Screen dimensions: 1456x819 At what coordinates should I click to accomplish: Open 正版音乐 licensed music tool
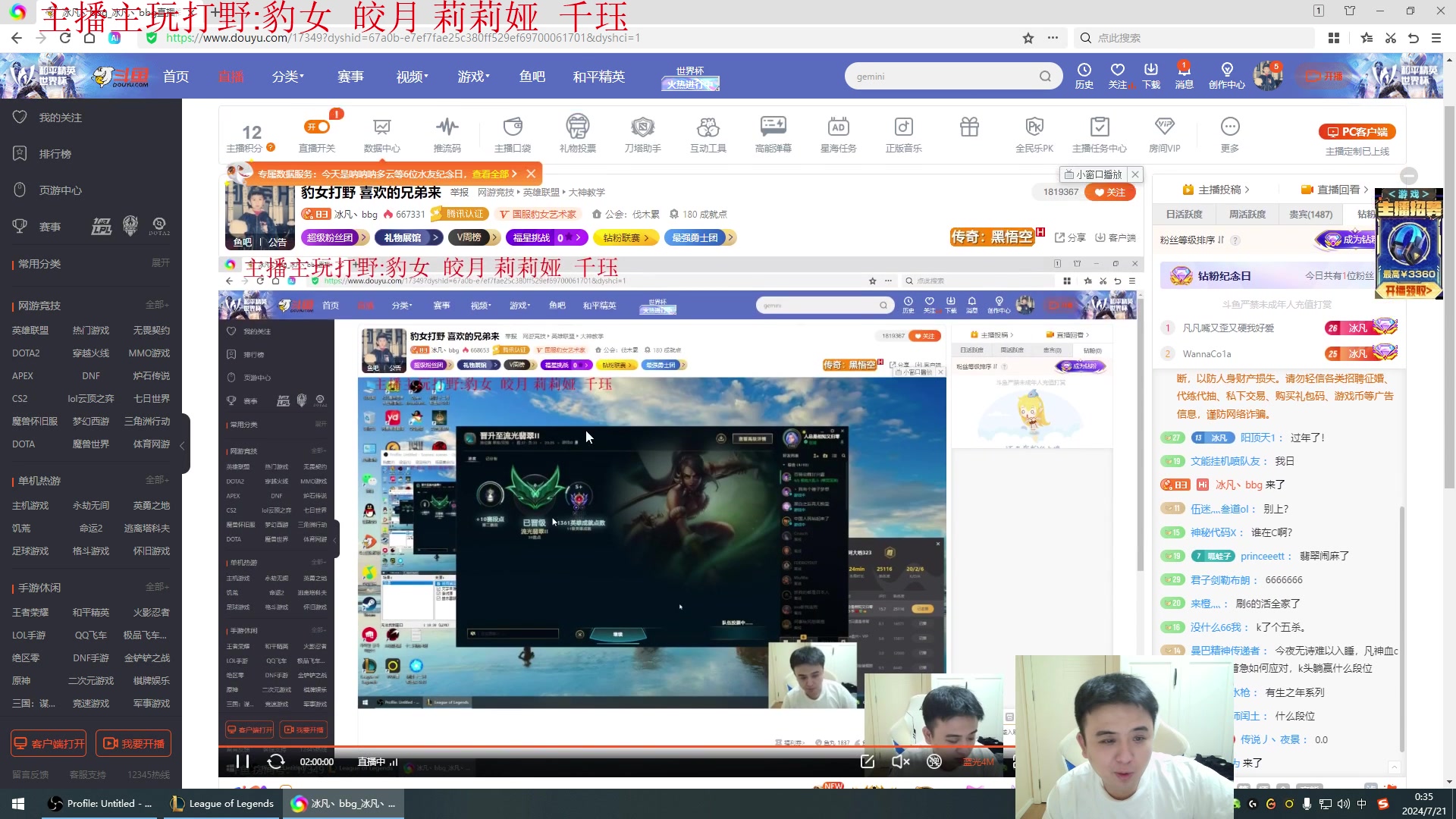(x=903, y=134)
